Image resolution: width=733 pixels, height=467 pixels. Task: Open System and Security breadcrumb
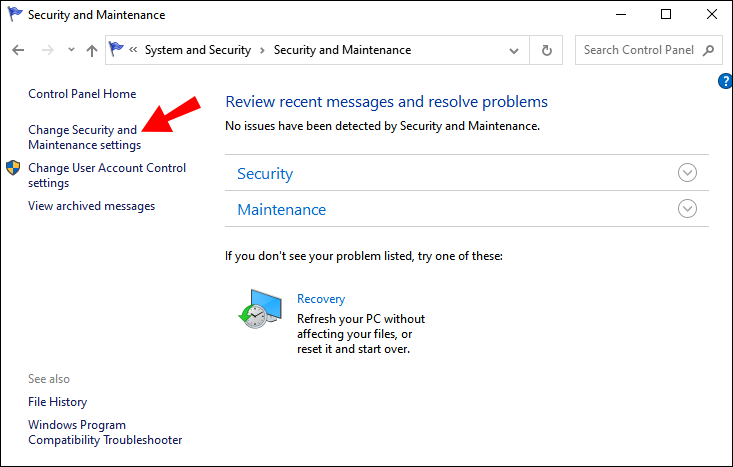tap(199, 50)
